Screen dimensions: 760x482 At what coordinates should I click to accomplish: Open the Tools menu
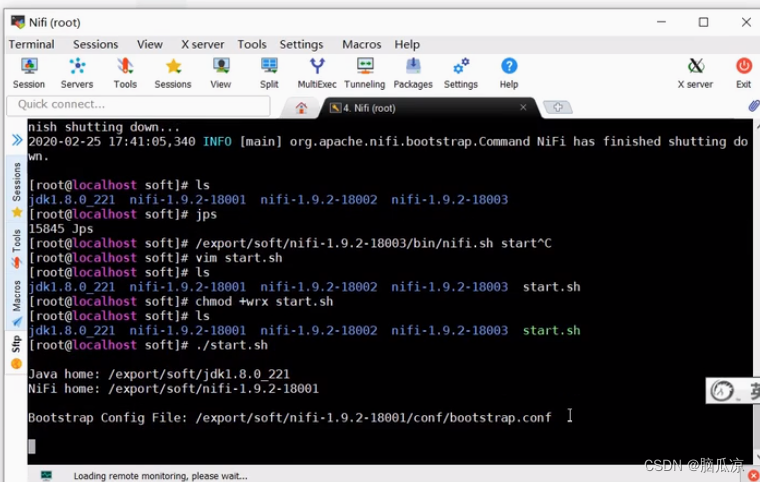point(252,44)
